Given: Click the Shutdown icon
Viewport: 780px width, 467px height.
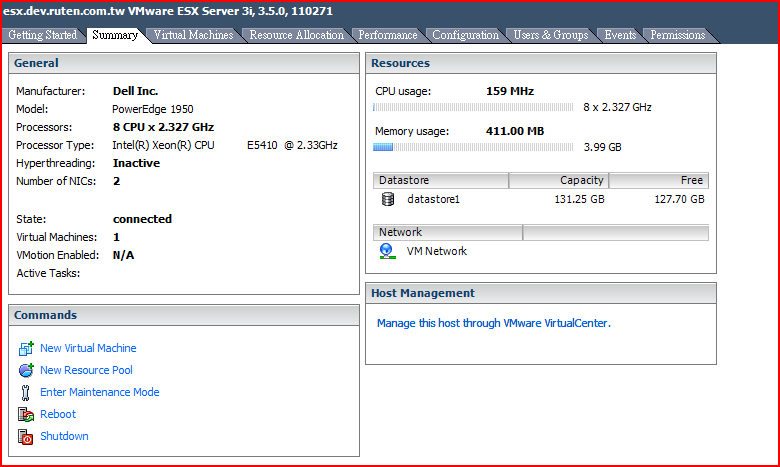Looking at the screenshot, I should (26, 436).
